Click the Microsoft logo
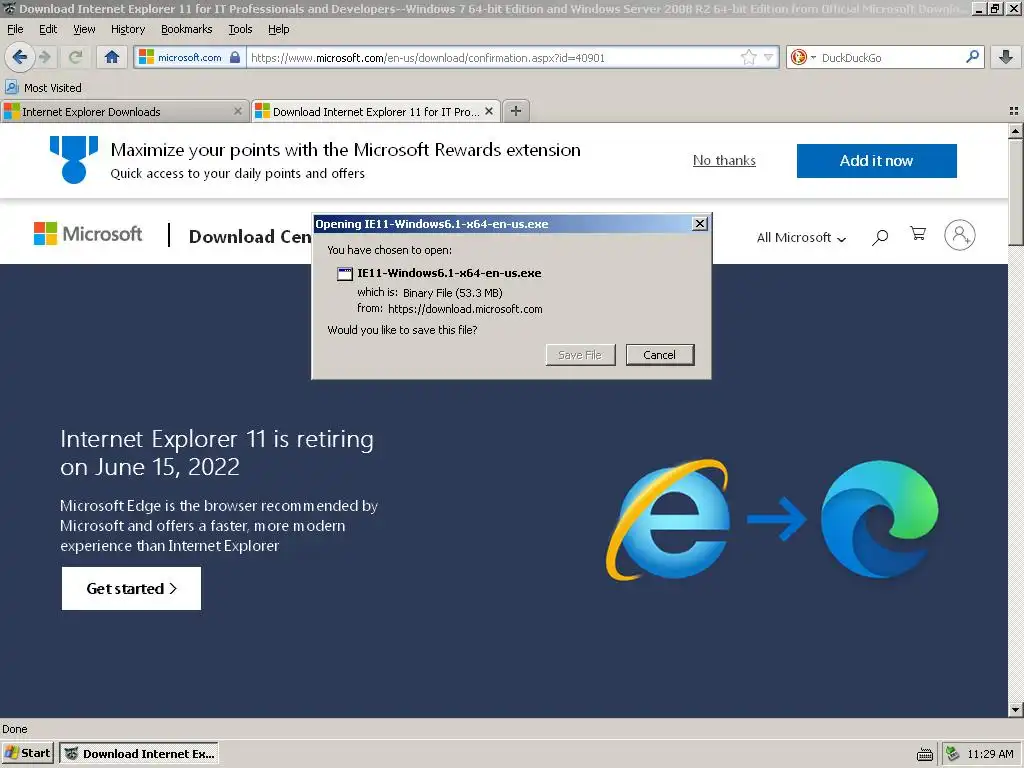The height and width of the screenshot is (768, 1024). [88, 234]
